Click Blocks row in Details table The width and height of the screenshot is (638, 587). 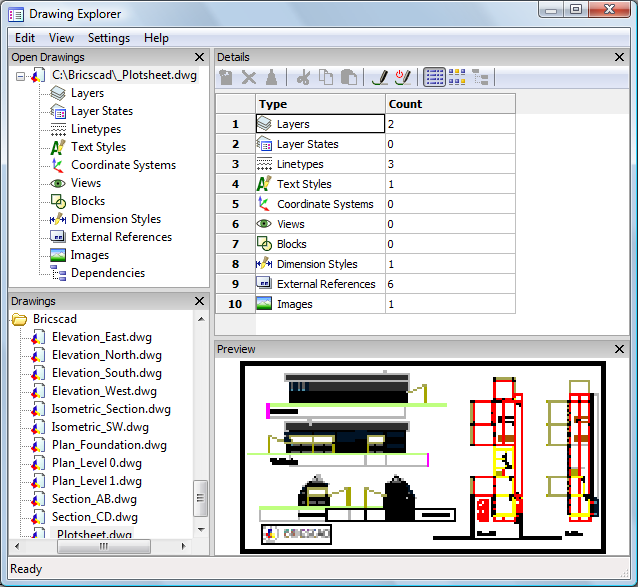[x=365, y=244]
